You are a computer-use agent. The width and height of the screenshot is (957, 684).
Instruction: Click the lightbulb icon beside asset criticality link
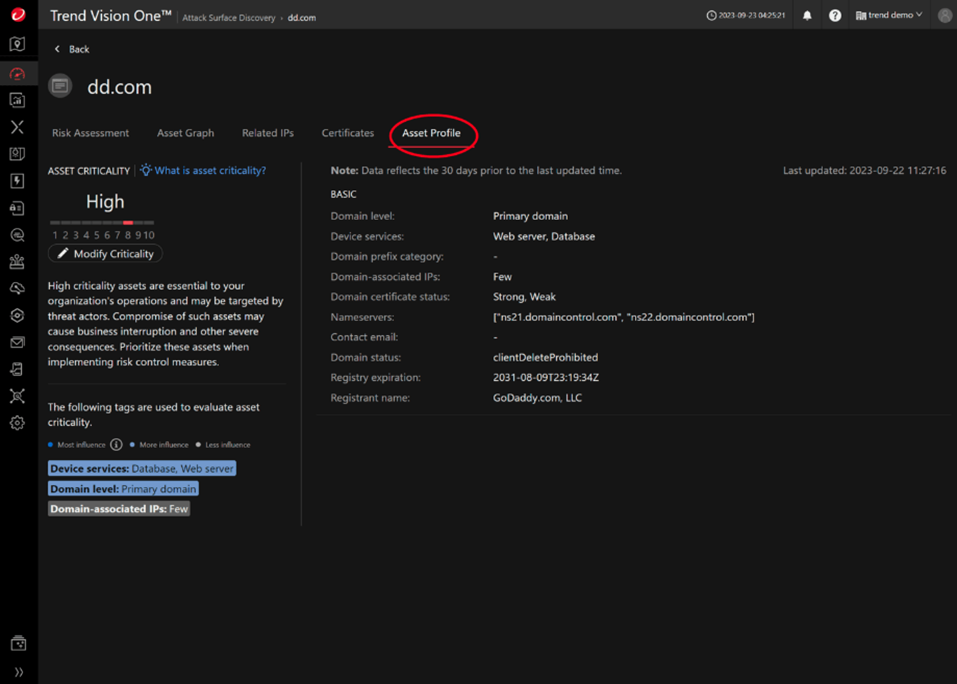coord(146,170)
